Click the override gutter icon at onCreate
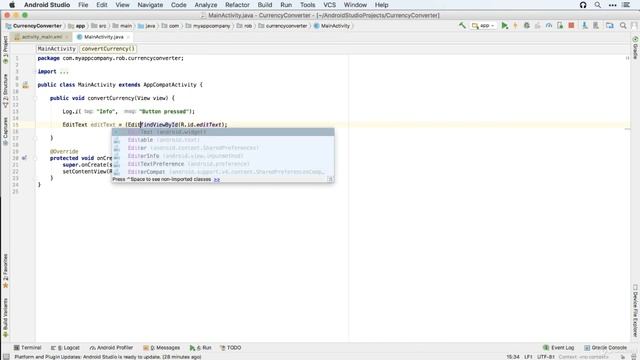 [24, 158]
